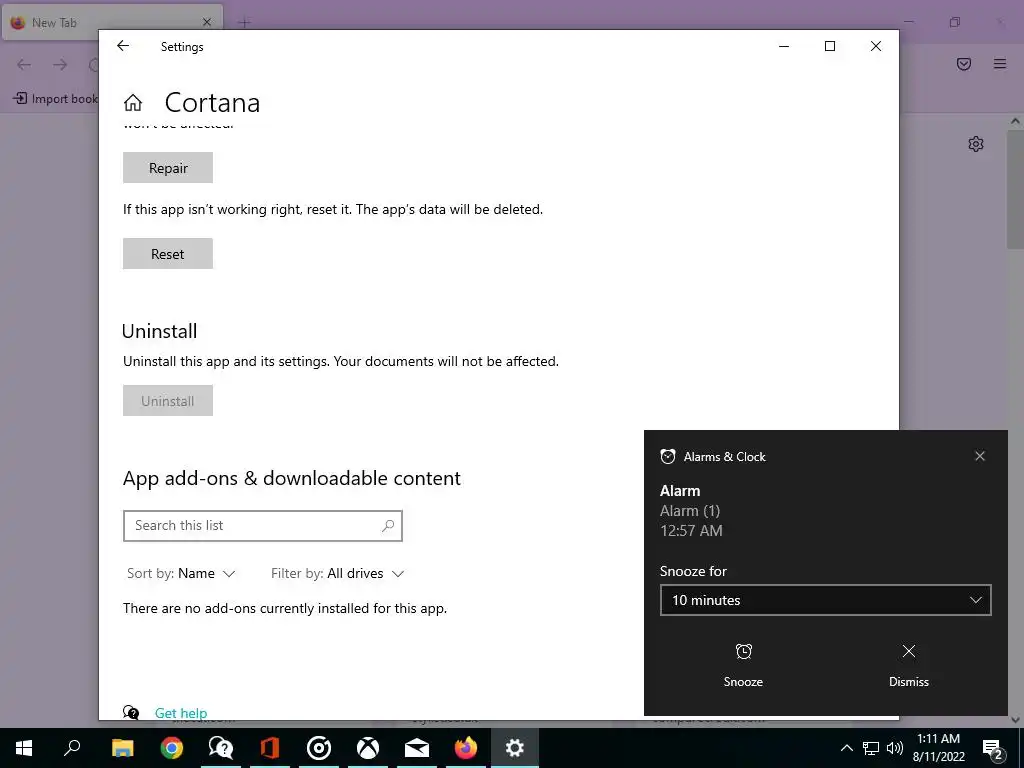Focus the Search this list field

(263, 526)
